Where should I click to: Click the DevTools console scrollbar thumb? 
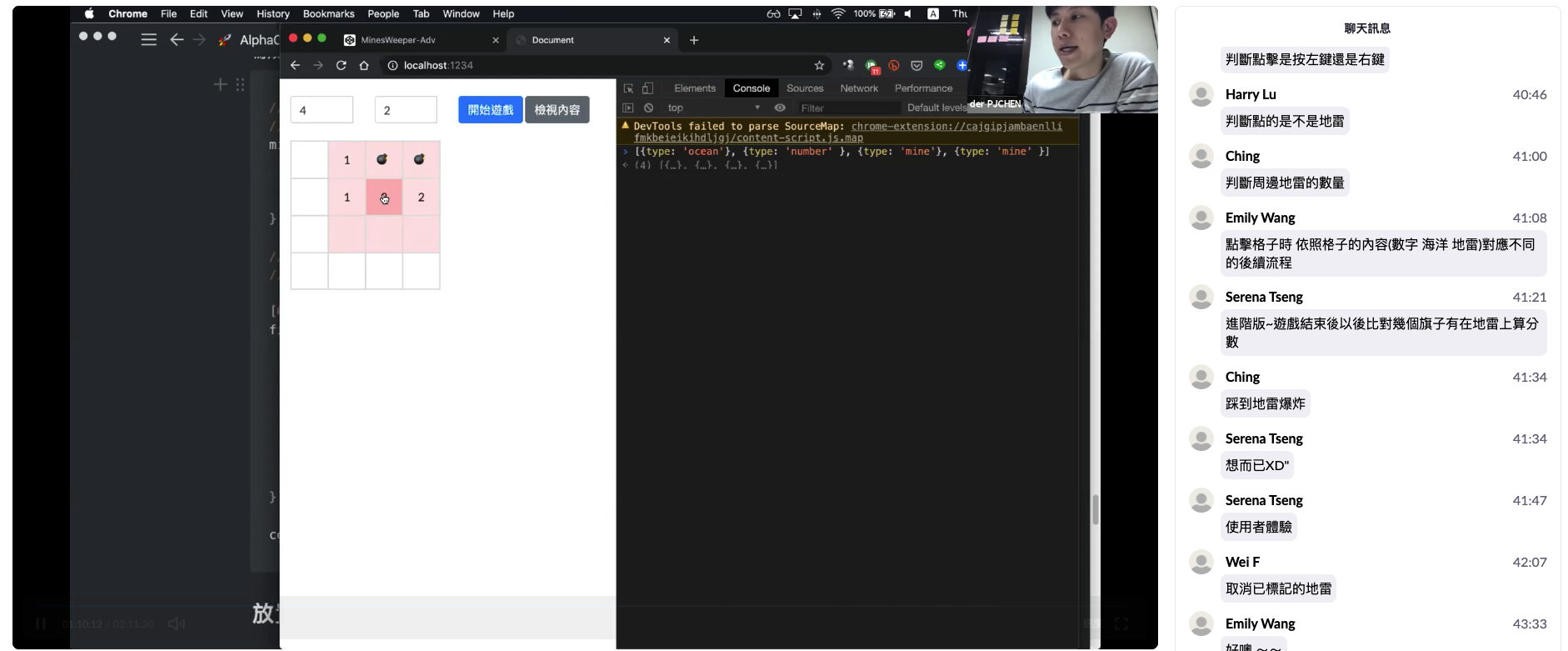[x=1095, y=509]
